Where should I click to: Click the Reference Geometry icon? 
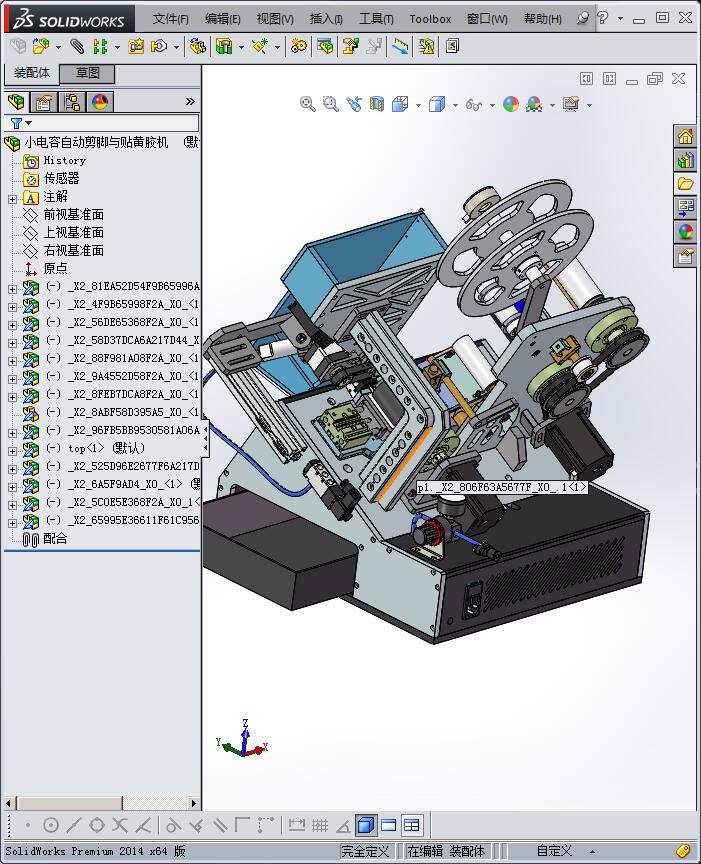tap(260, 46)
